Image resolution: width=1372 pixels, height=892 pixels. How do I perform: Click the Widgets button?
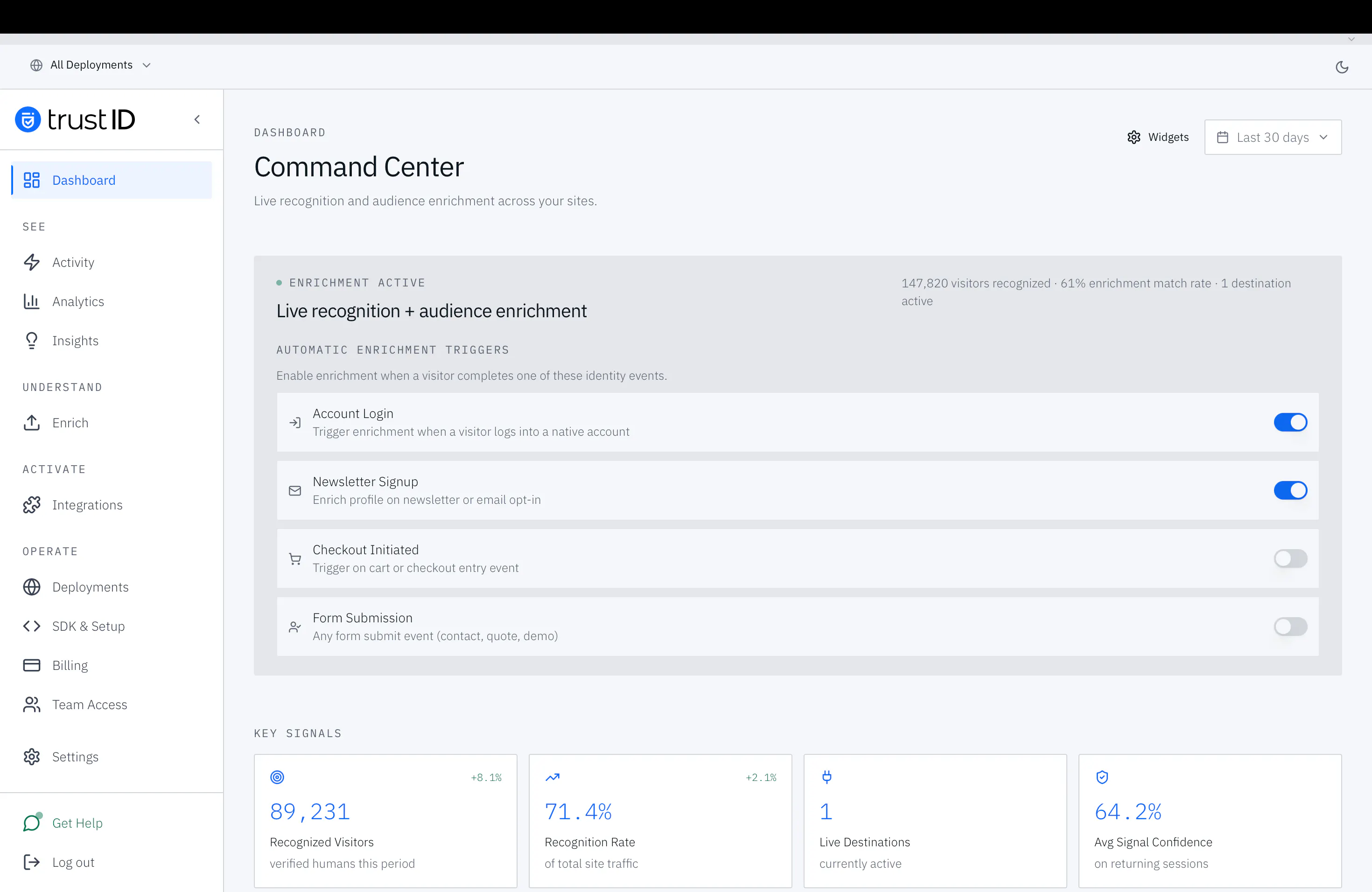click(x=1157, y=137)
